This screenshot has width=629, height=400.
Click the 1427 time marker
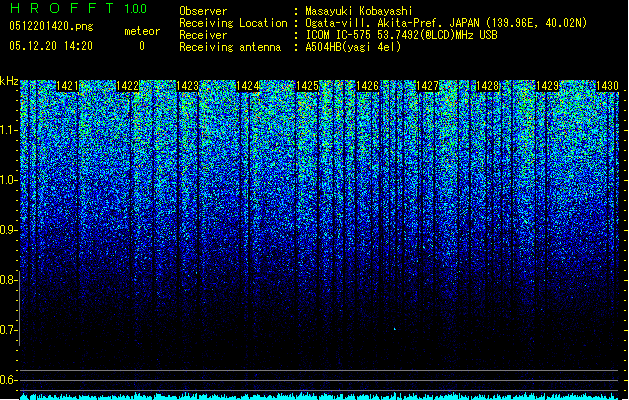click(x=427, y=86)
